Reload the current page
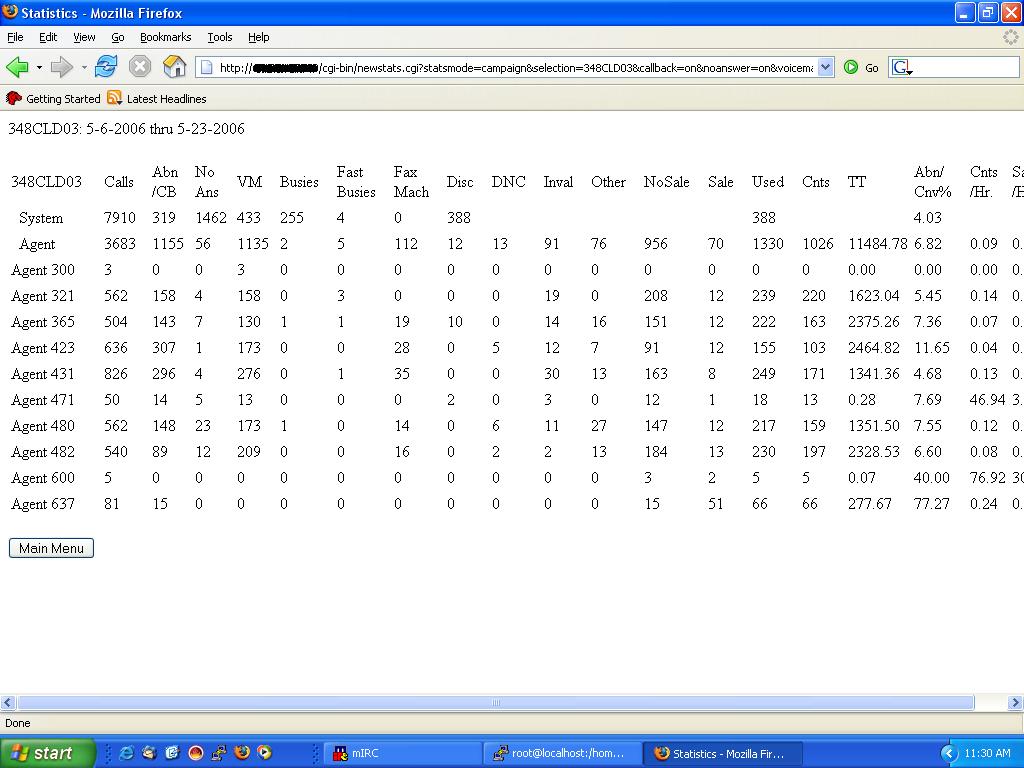This screenshot has width=1024, height=768. tap(106, 67)
